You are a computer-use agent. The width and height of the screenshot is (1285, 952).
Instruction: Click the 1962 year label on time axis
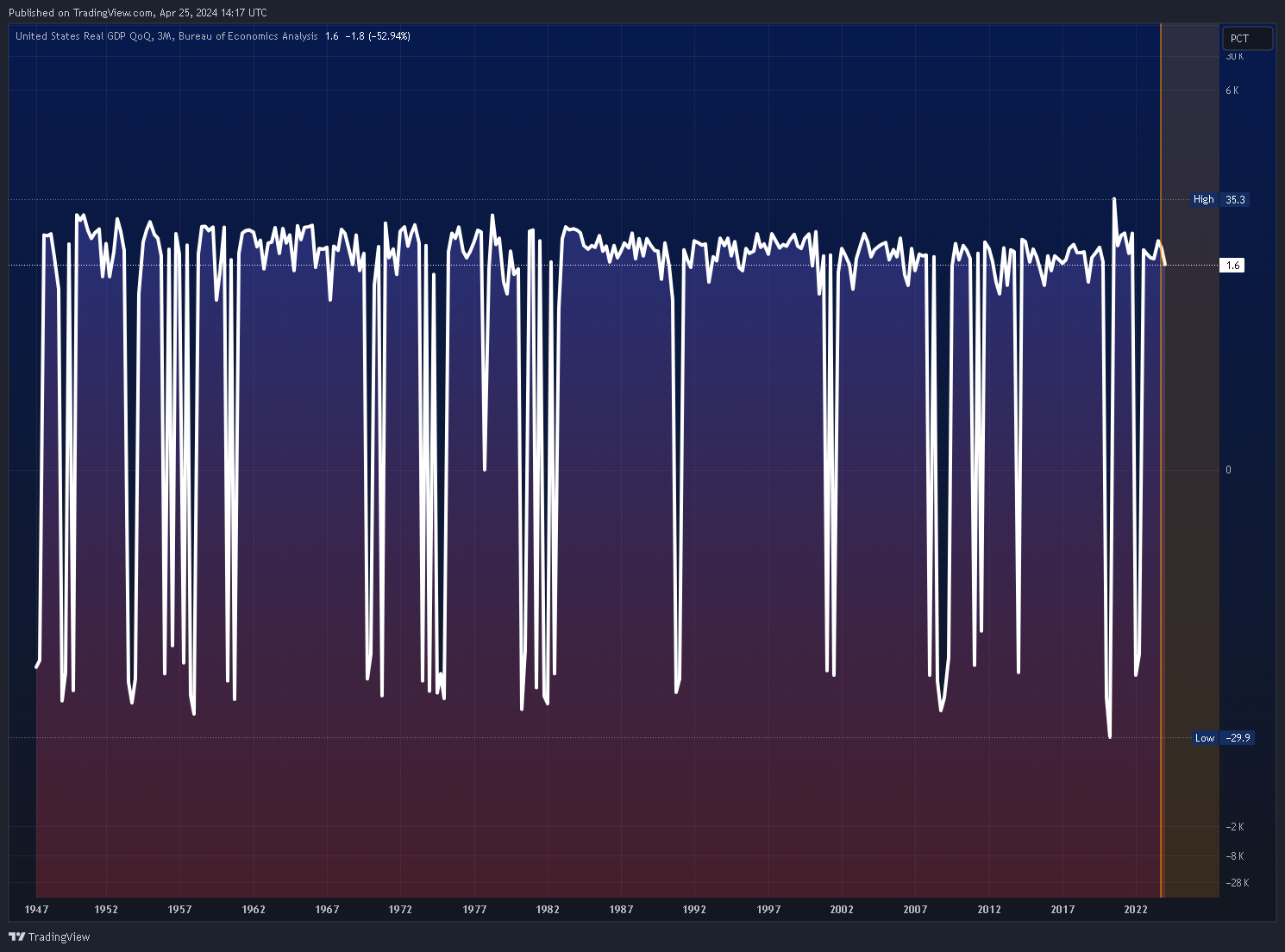pyautogui.click(x=254, y=910)
